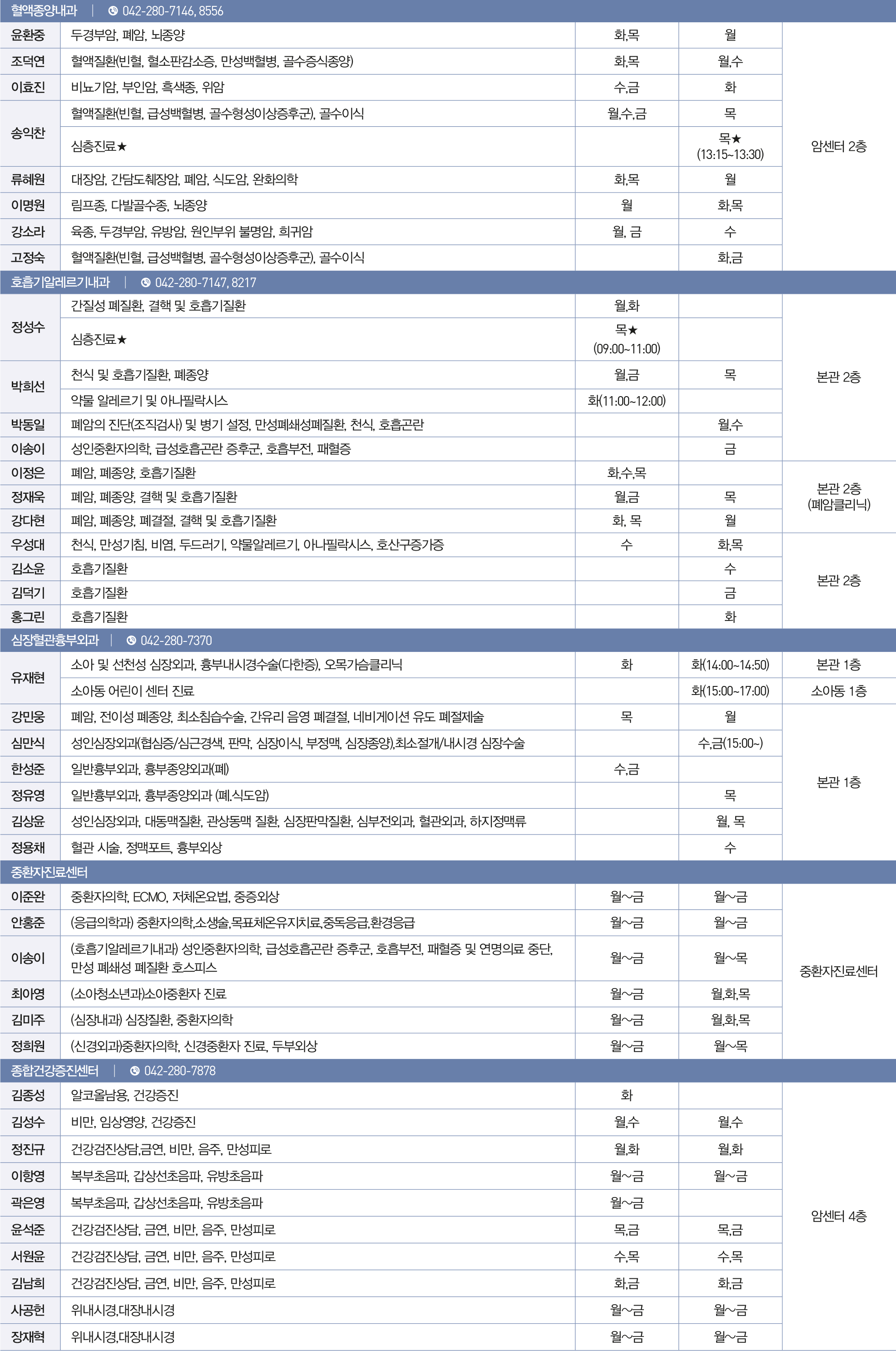Click the 본관 2층 (폐암클리닉) location cell
Viewport: 896px width, 1351px height.
[839, 497]
